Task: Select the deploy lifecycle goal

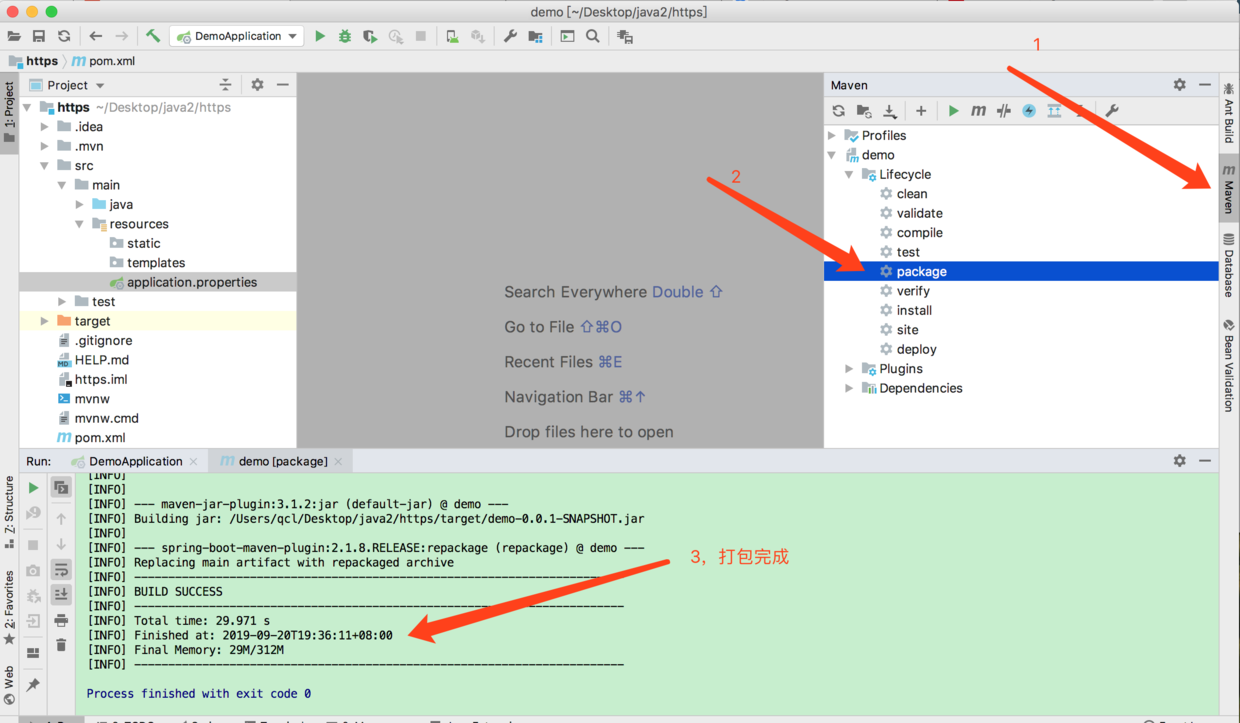Action: pos(907,349)
